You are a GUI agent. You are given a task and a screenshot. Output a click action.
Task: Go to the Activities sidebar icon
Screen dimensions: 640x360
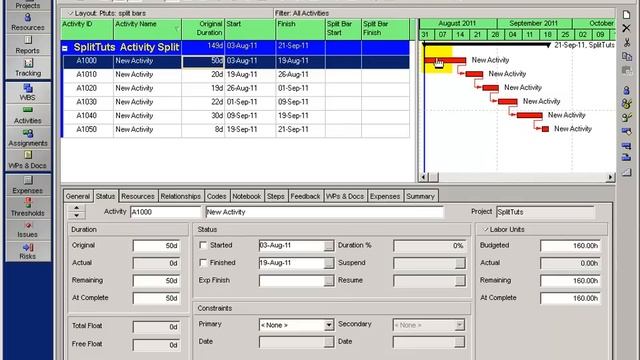tap(28, 115)
